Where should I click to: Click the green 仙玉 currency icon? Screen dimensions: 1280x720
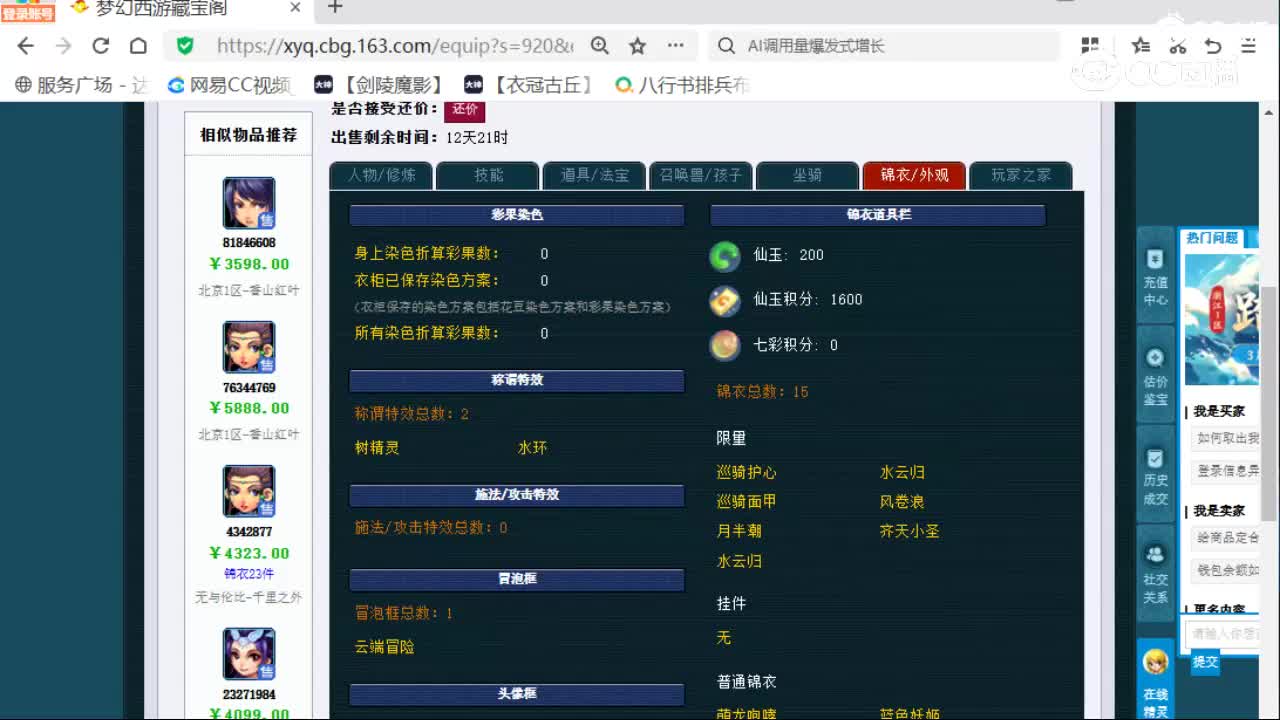(x=724, y=255)
